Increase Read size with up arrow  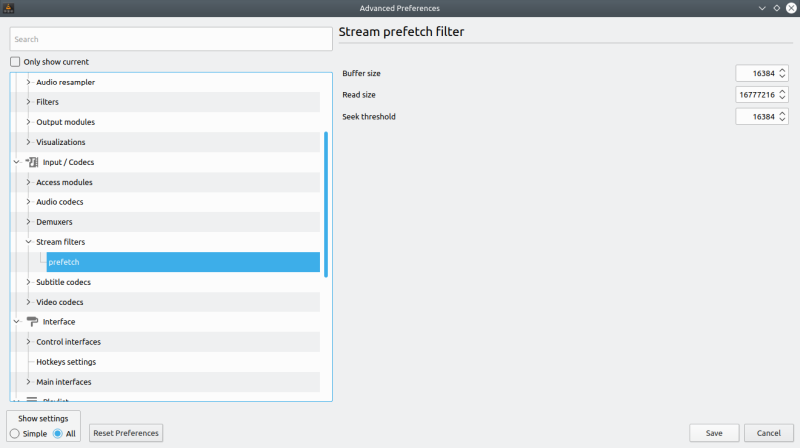point(782,91)
